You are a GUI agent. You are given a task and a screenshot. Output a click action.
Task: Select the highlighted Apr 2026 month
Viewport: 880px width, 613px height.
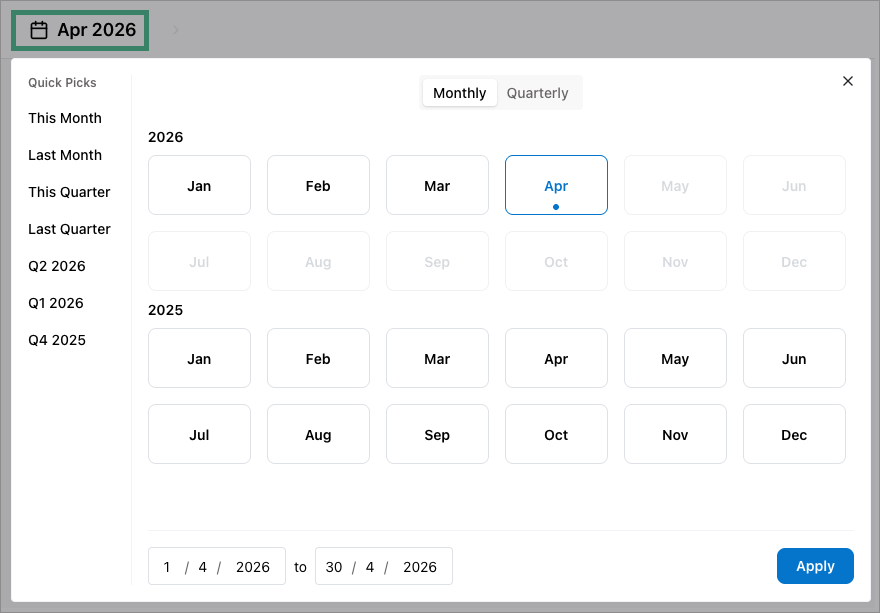tap(556, 185)
